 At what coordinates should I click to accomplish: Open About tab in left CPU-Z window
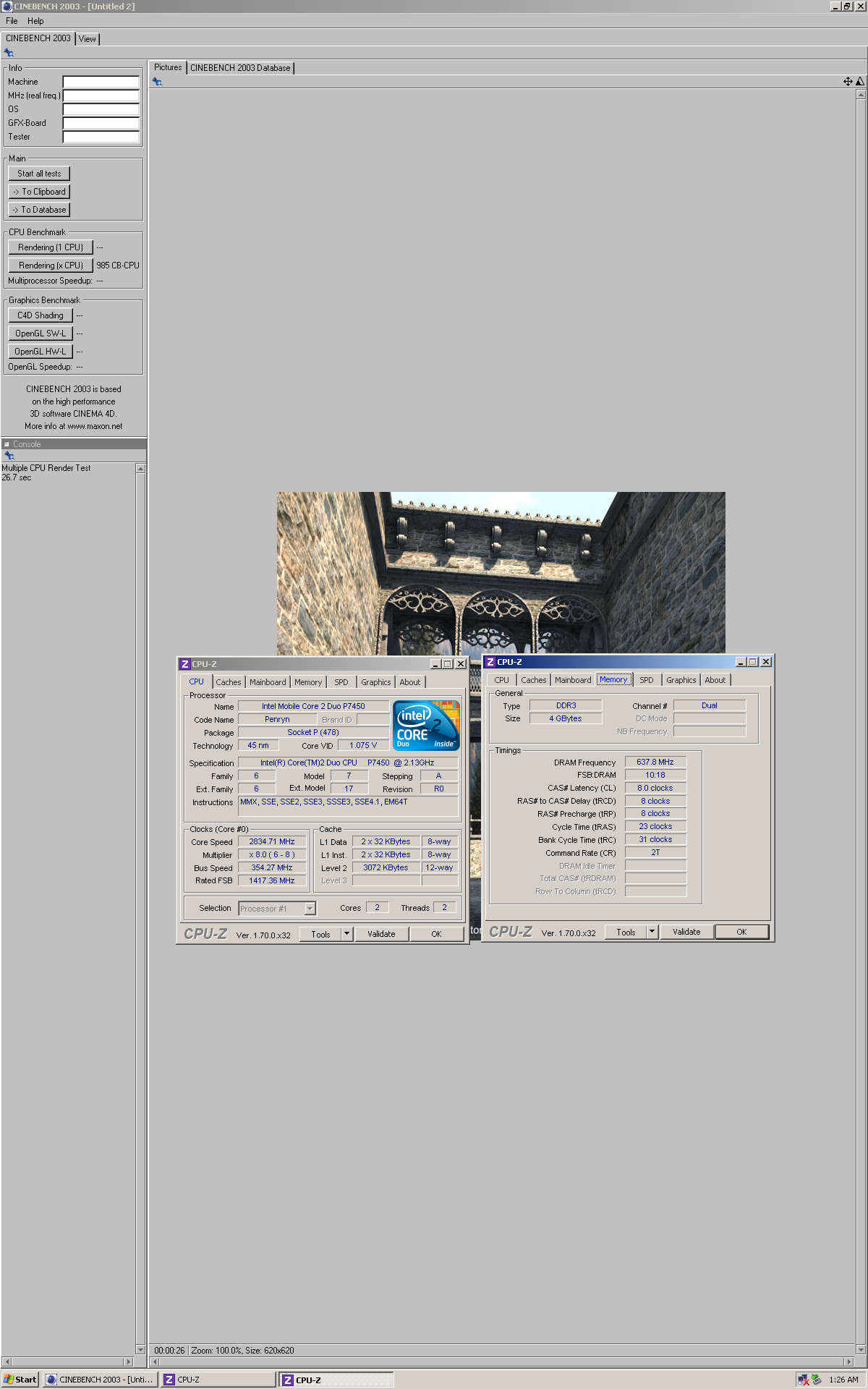tap(410, 682)
